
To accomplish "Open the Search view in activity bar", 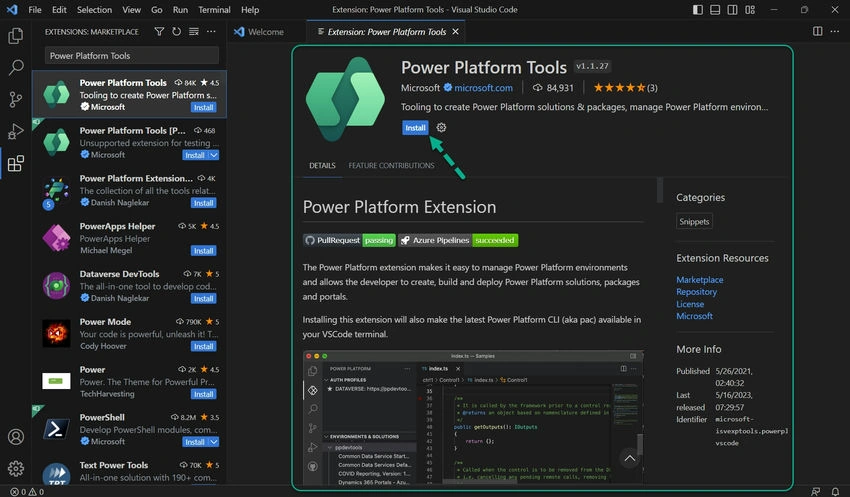I will 16,67.
